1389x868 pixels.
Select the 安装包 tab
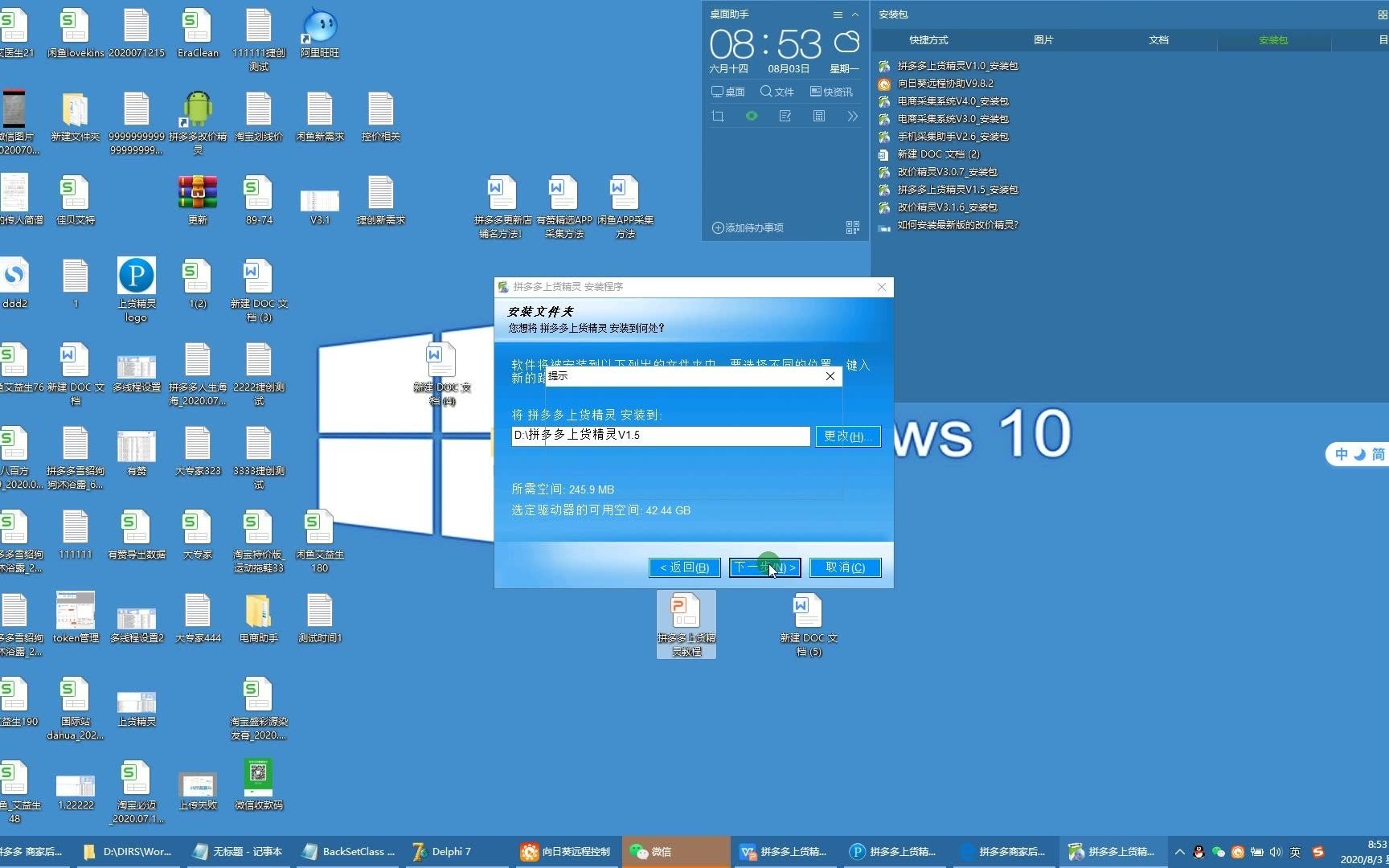pyautogui.click(x=1273, y=40)
